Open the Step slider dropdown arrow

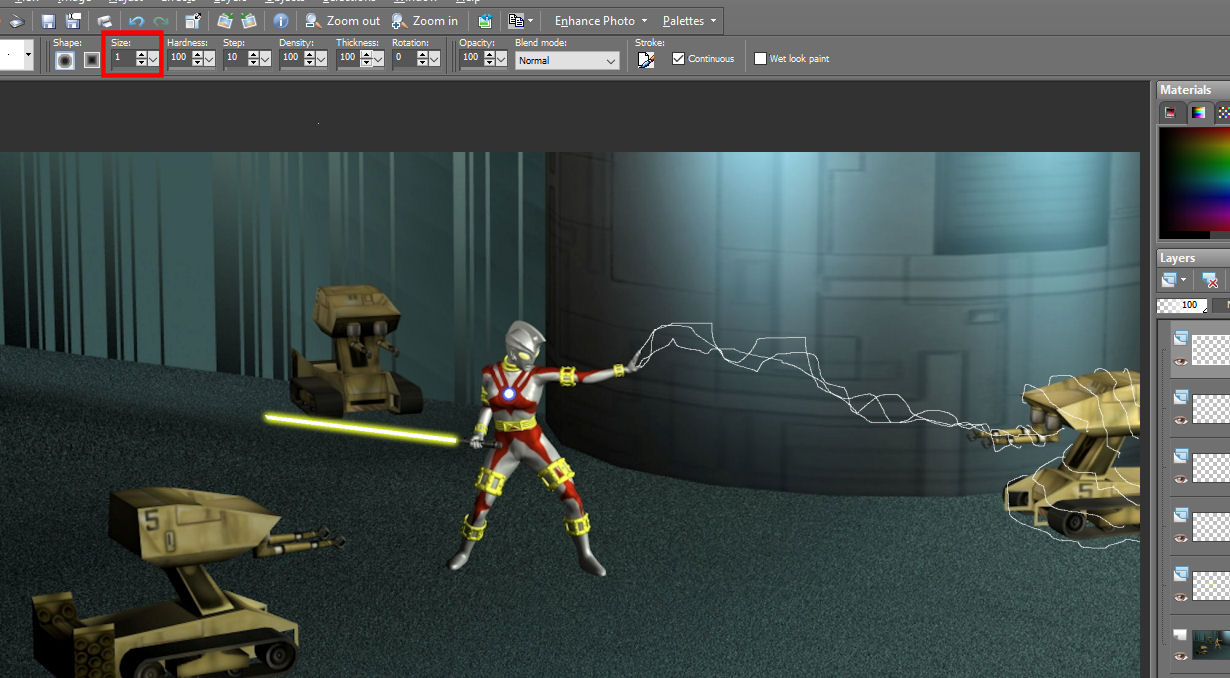tap(265, 59)
